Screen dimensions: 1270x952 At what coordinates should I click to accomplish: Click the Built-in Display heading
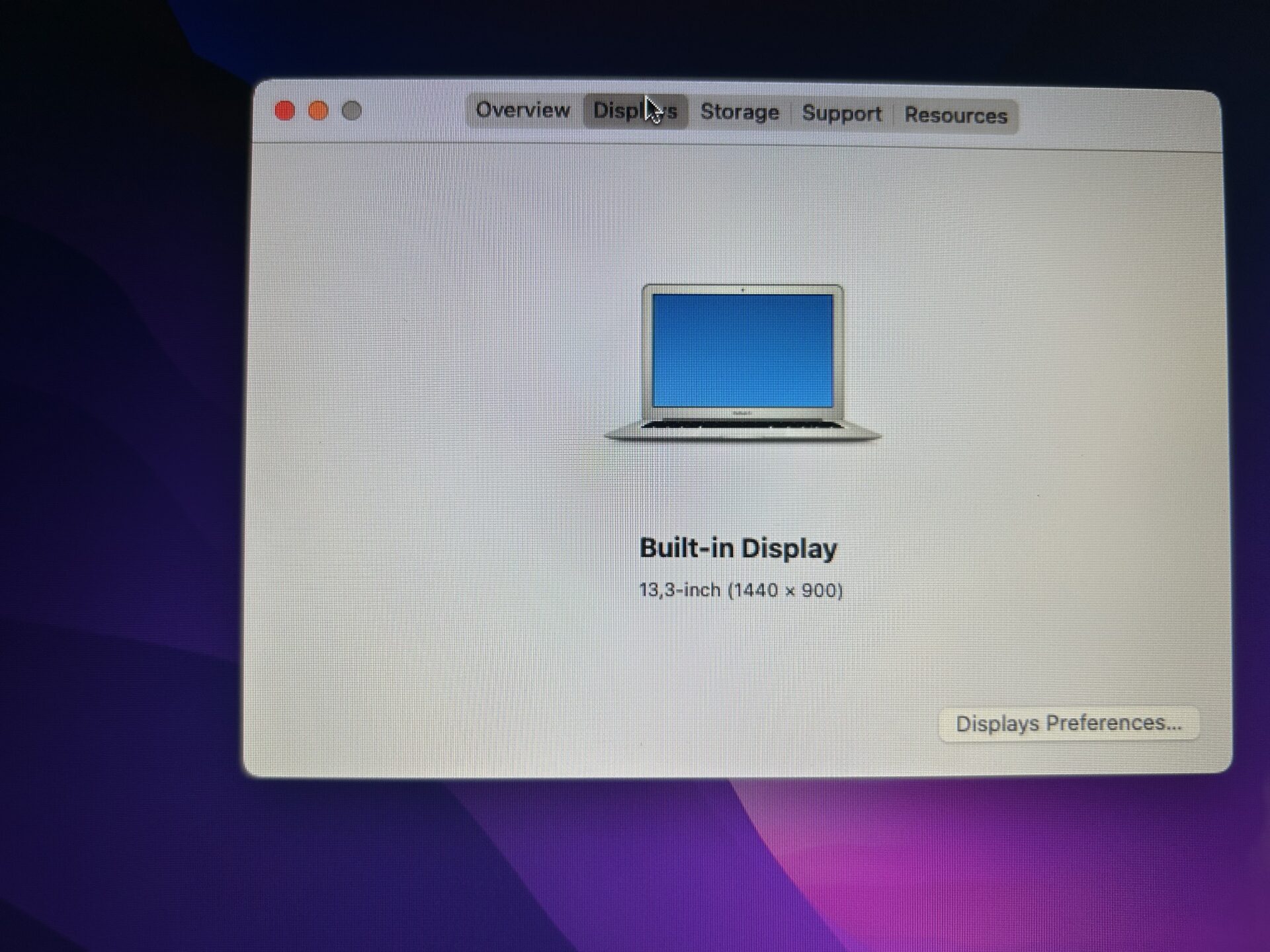[738, 548]
